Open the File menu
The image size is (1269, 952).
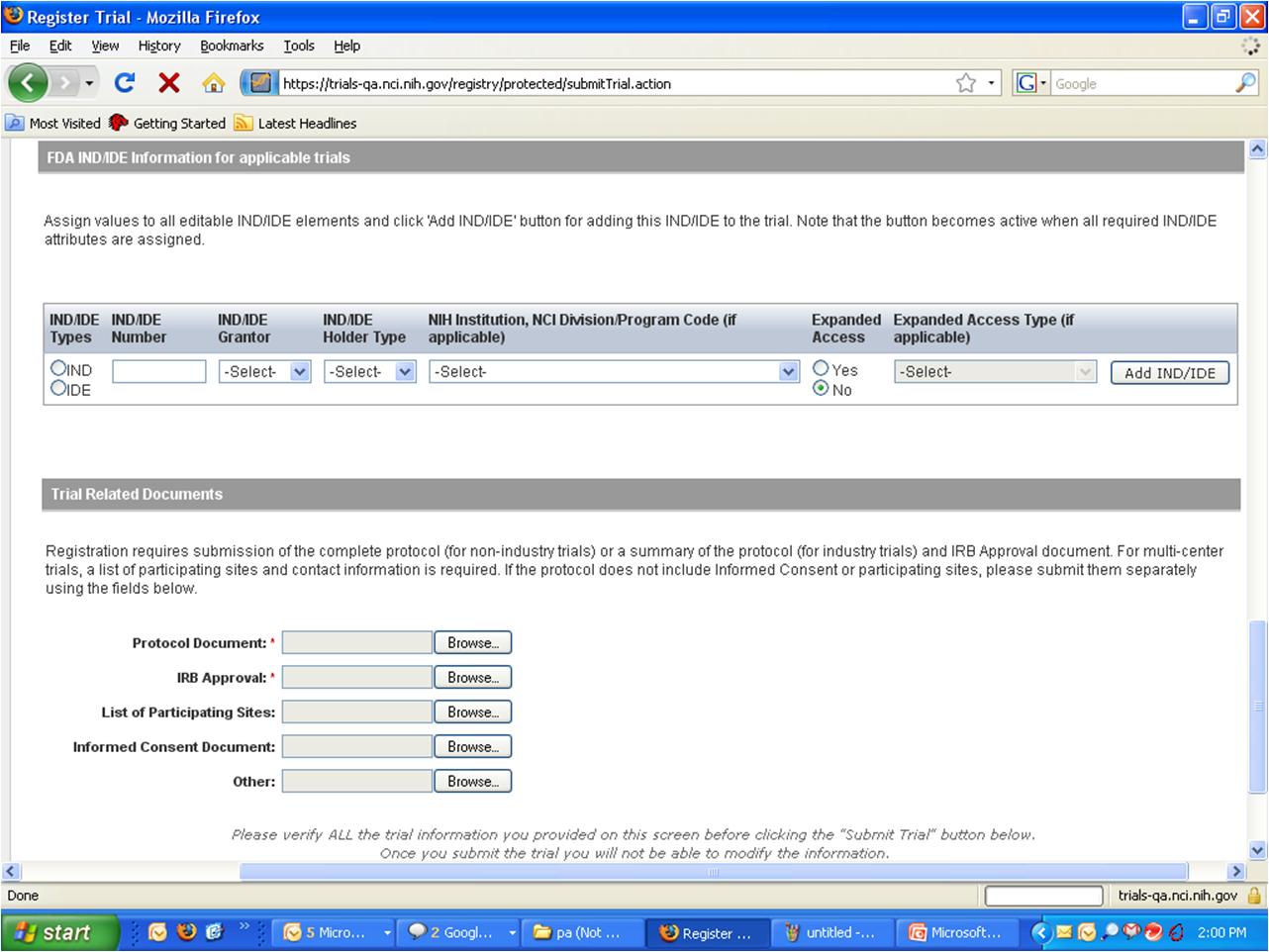coord(20,46)
